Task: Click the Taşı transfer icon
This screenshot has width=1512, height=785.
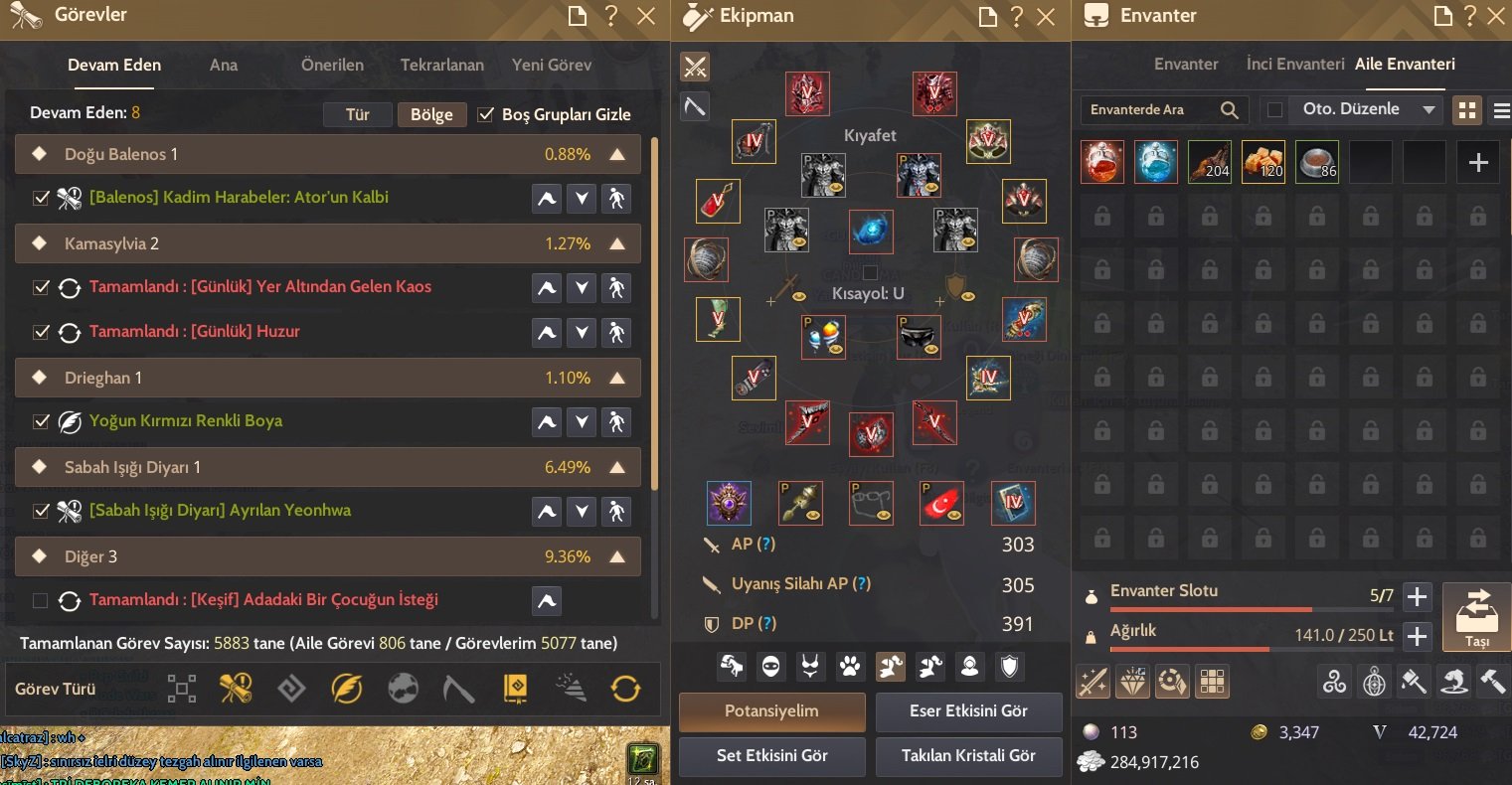Action: pos(1477,617)
